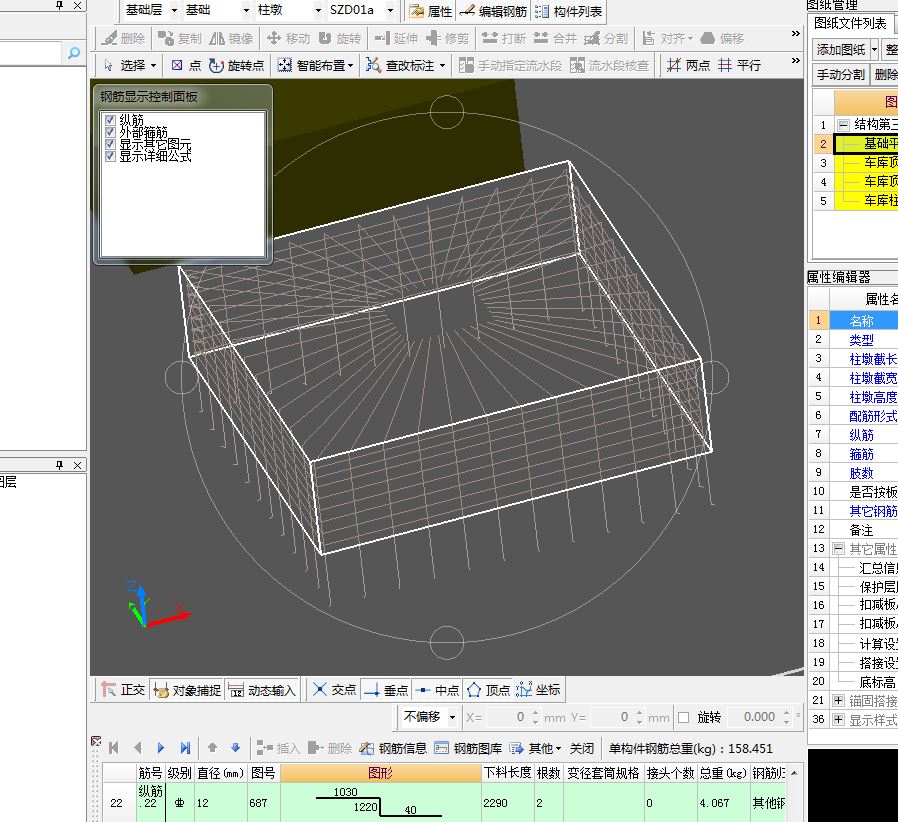Choose the 延伸 extend tool
The image size is (898, 822).
click(x=396, y=38)
